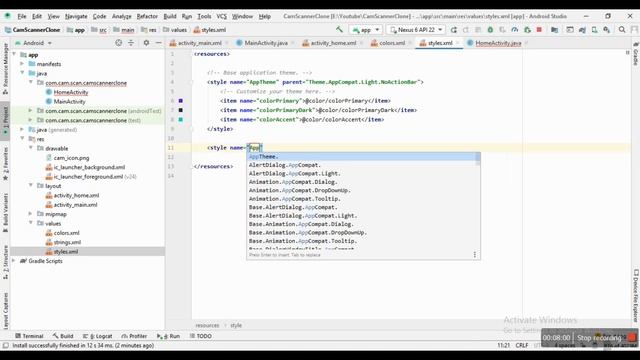Open Project panel gear settings
Screen dimensions: 640x360
tap(146, 42)
